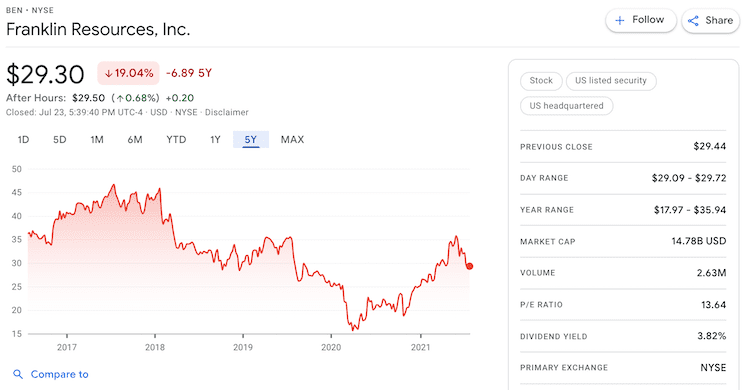Select the 5D time range tab

coord(60,140)
